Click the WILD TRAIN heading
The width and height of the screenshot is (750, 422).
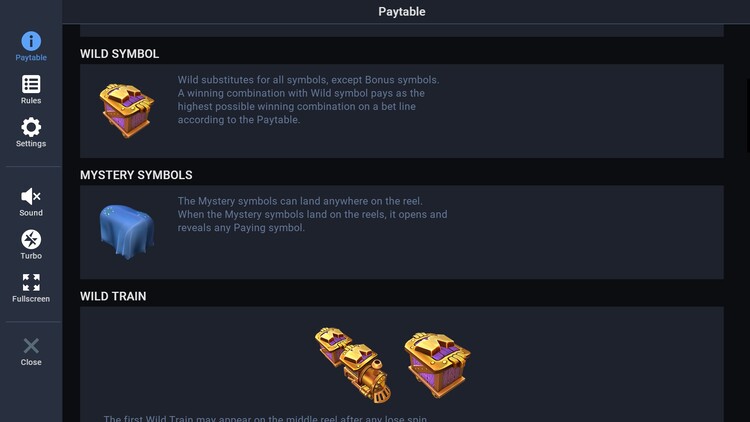[113, 297]
